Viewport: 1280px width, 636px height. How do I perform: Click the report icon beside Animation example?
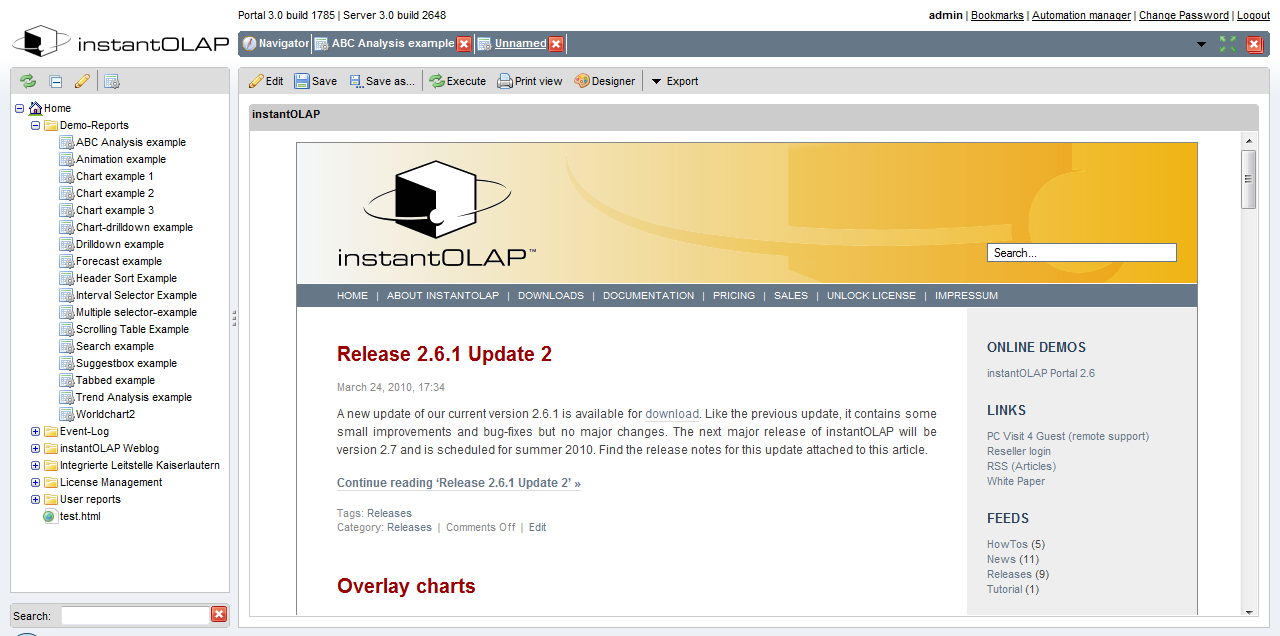(67, 159)
